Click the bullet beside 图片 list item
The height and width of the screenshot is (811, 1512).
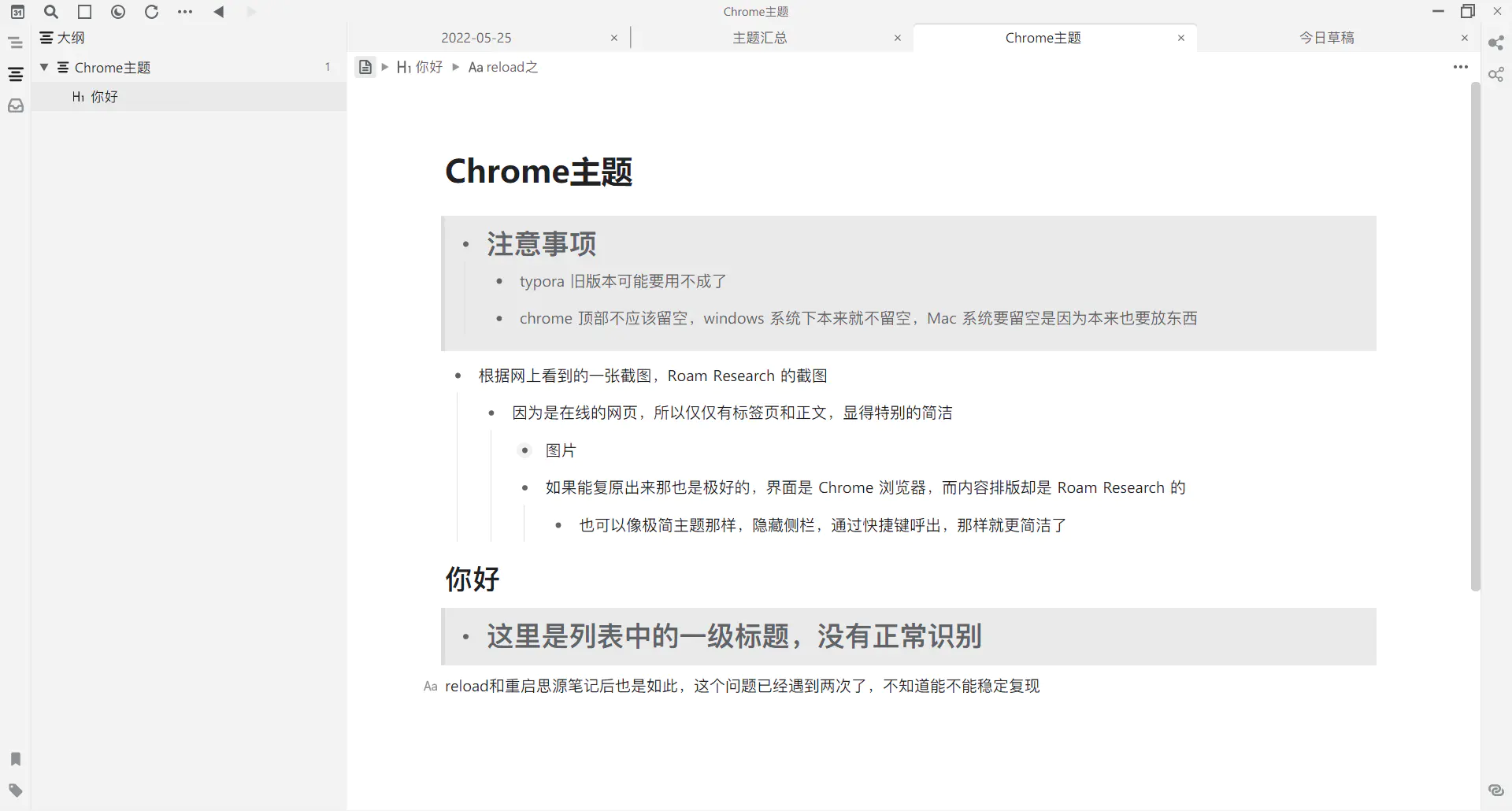pyautogui.click(x=525, y=451)
